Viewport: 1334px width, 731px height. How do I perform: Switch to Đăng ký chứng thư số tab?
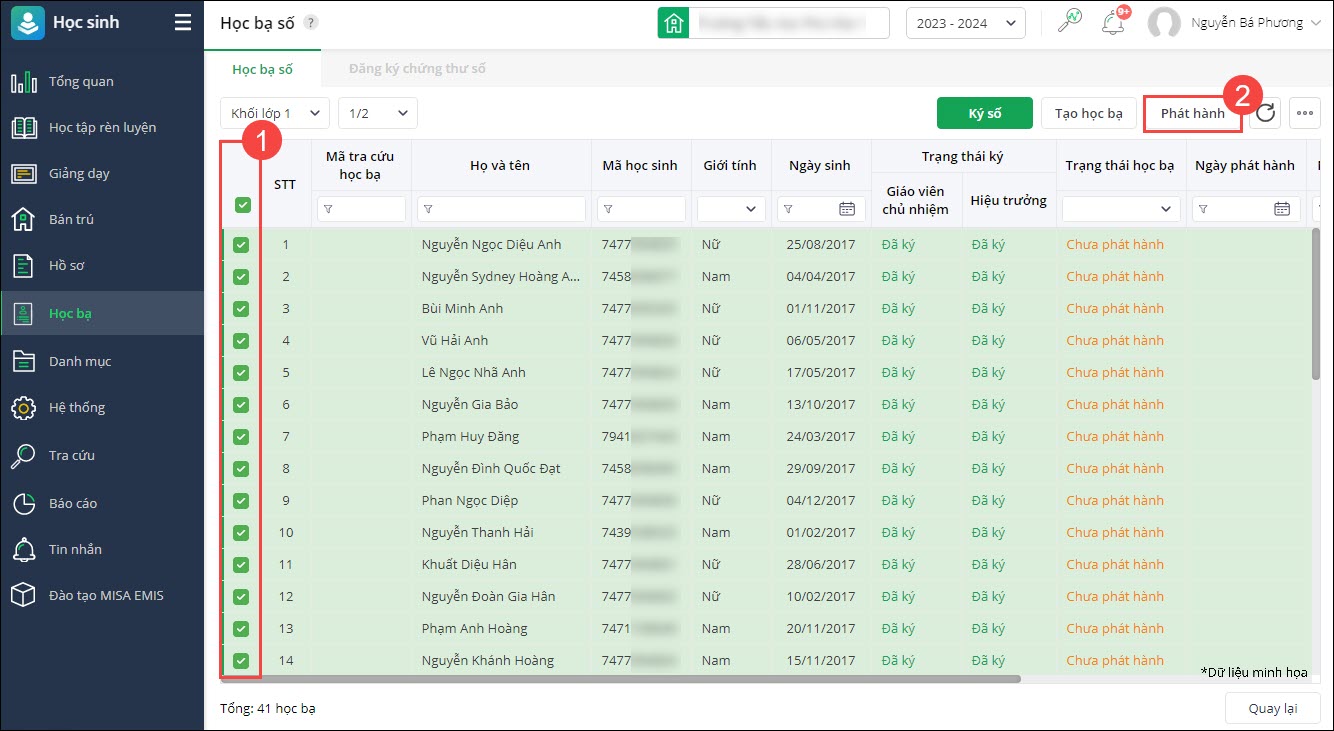tap(417, 69)
